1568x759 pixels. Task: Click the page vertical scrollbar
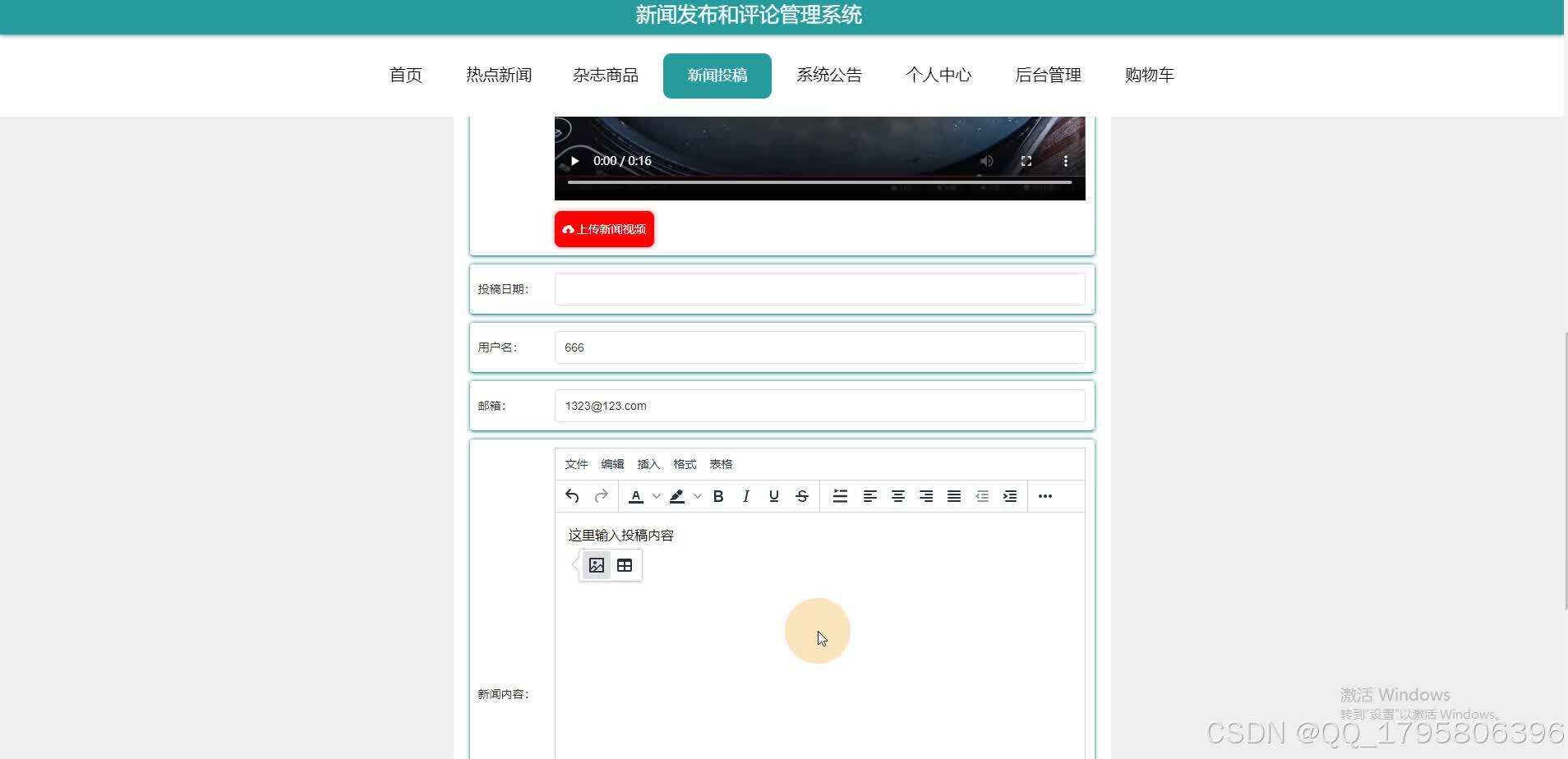click(1566, 470)
